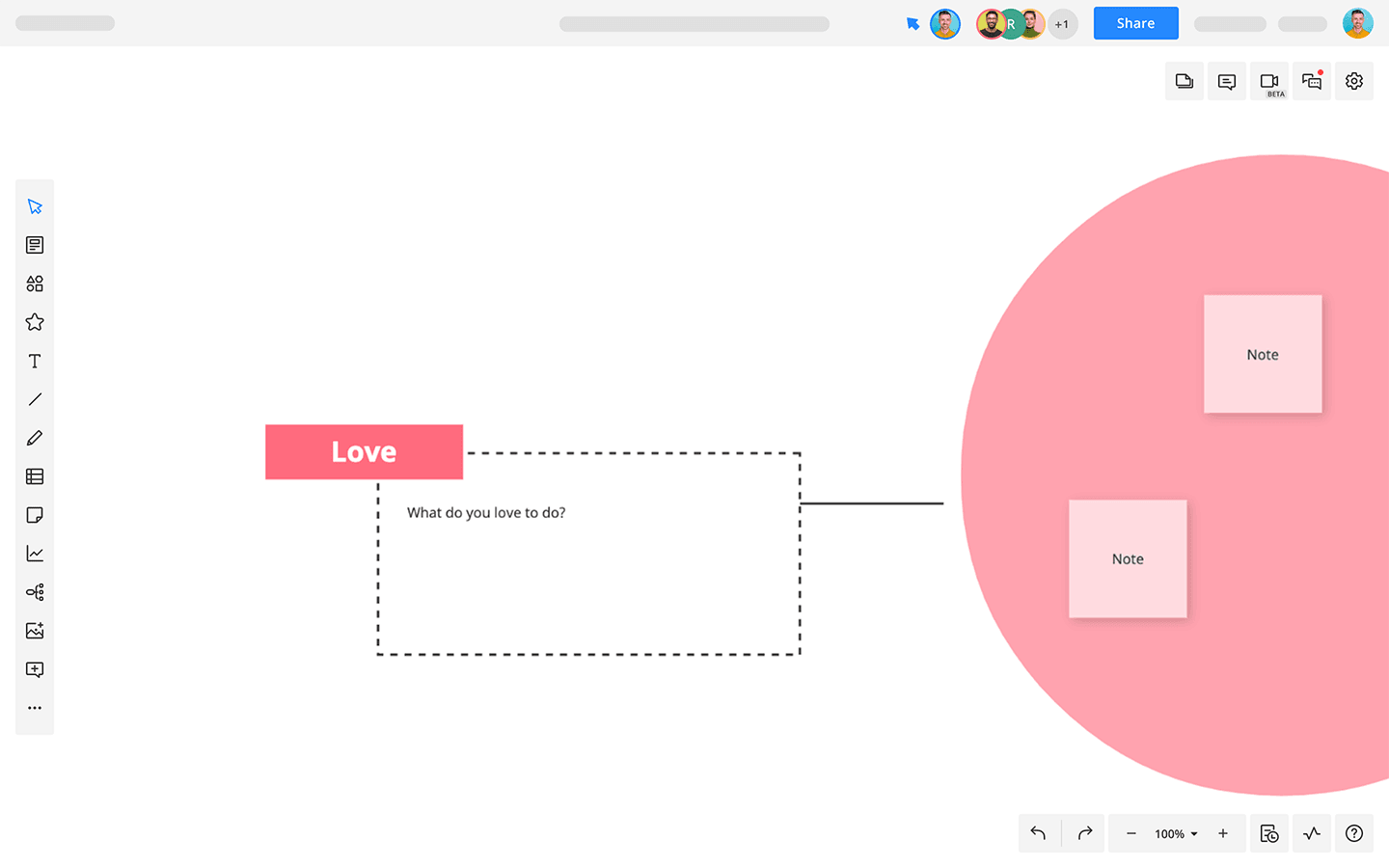Image resolution: width=1389 pixels, height=868 pixels.
Task: Redo the last action
Action: click(1084, 833)
